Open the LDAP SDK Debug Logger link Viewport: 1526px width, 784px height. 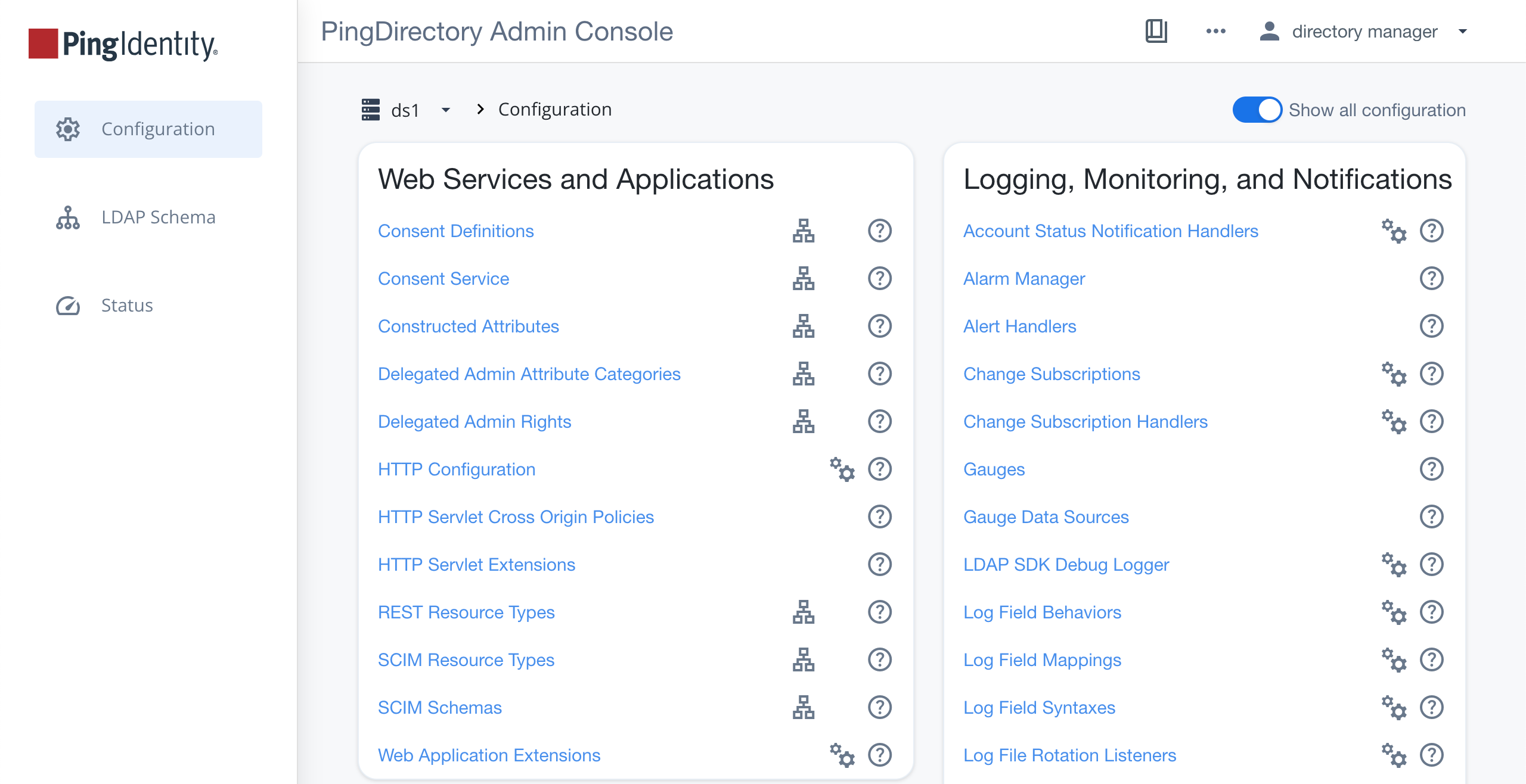pyautogui.click(x=1066, y=565)
